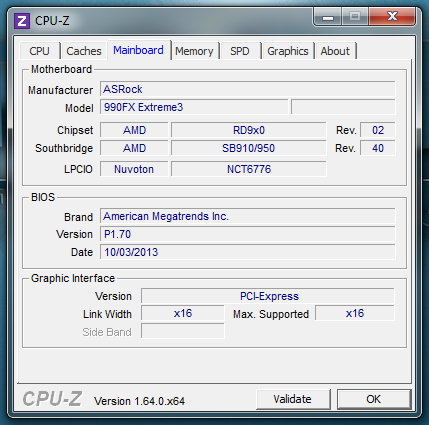Click the Nuvoton LPCIO value
Screen dimensions: 429x425
point(134,169)
